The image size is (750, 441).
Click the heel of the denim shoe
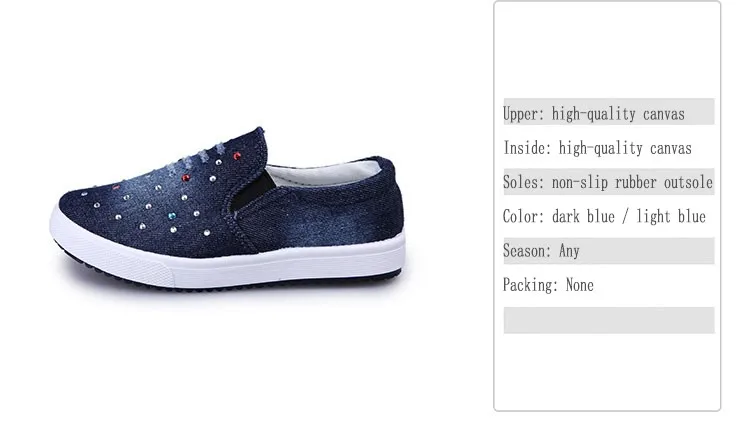383,201
